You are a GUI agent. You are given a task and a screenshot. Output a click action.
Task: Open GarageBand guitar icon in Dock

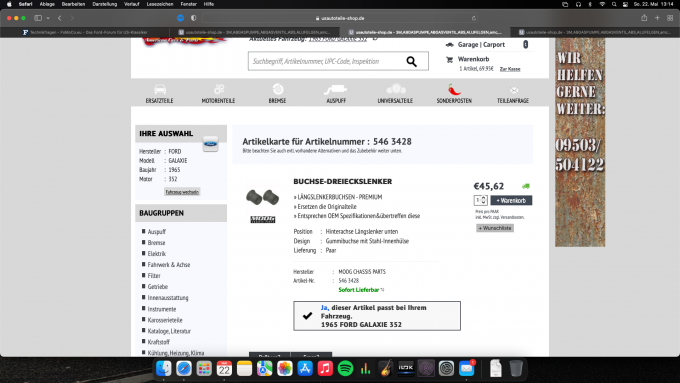(386, 369)
